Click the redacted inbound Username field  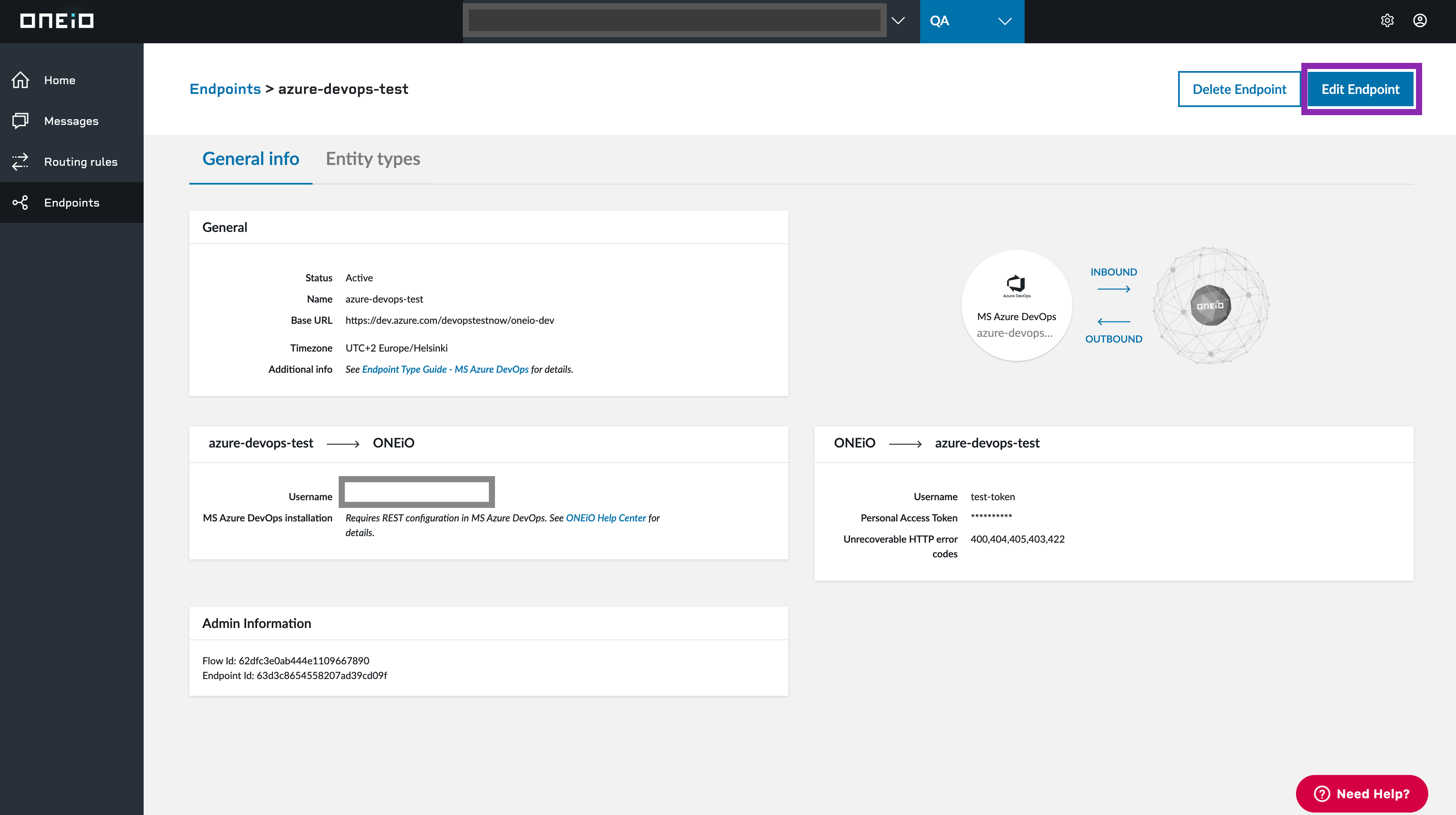417,492
